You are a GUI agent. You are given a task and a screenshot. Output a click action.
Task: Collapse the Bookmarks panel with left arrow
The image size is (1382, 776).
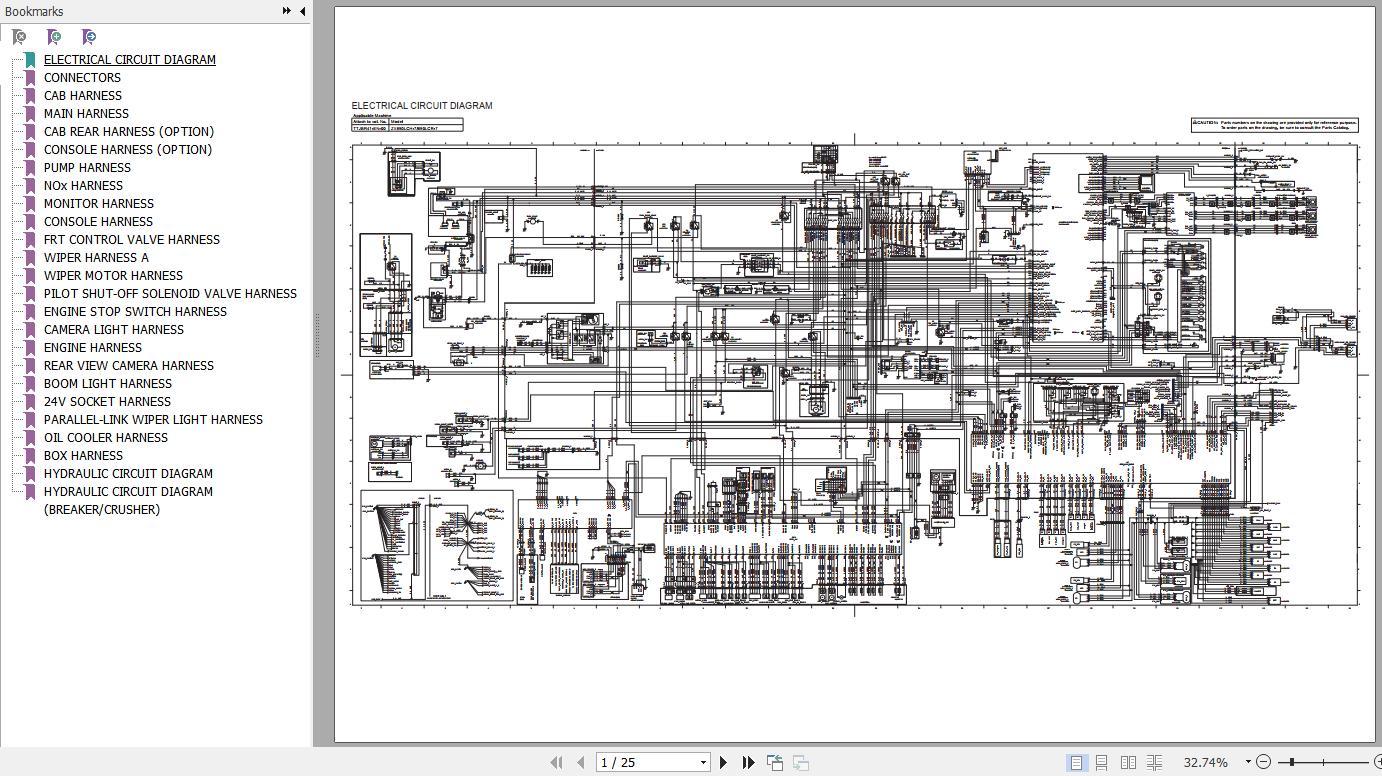click(x=302, y=11)
